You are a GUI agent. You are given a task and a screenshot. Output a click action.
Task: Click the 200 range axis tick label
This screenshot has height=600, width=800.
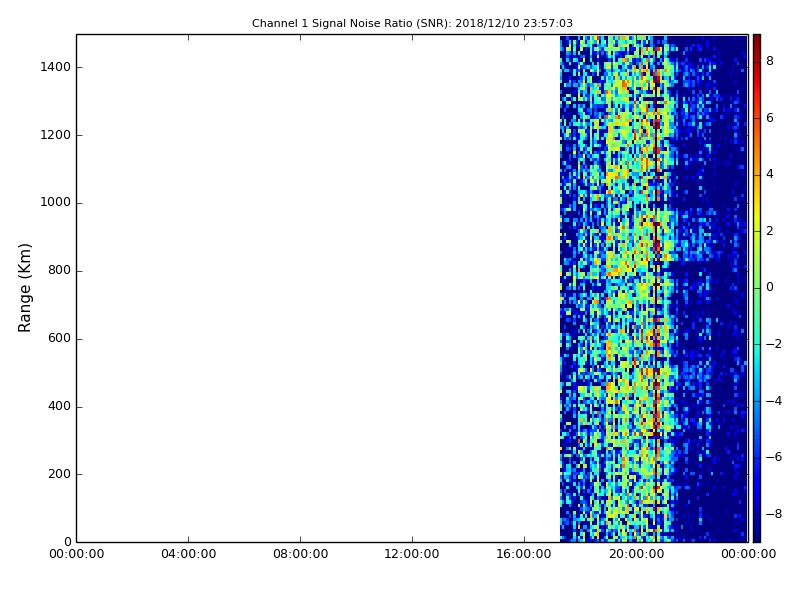point(57,474)
